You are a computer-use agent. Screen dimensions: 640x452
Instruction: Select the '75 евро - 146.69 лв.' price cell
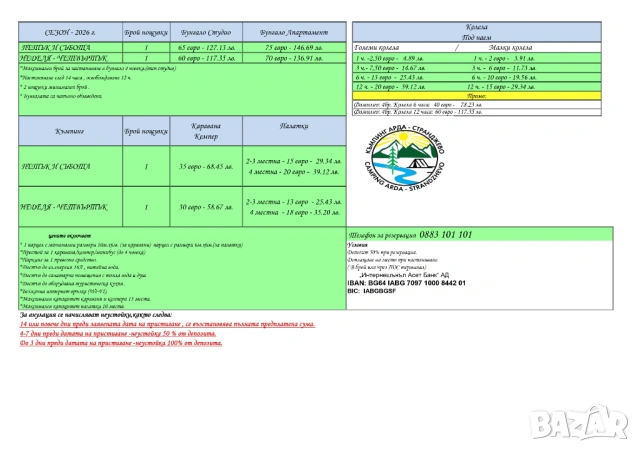pos(294,48)
